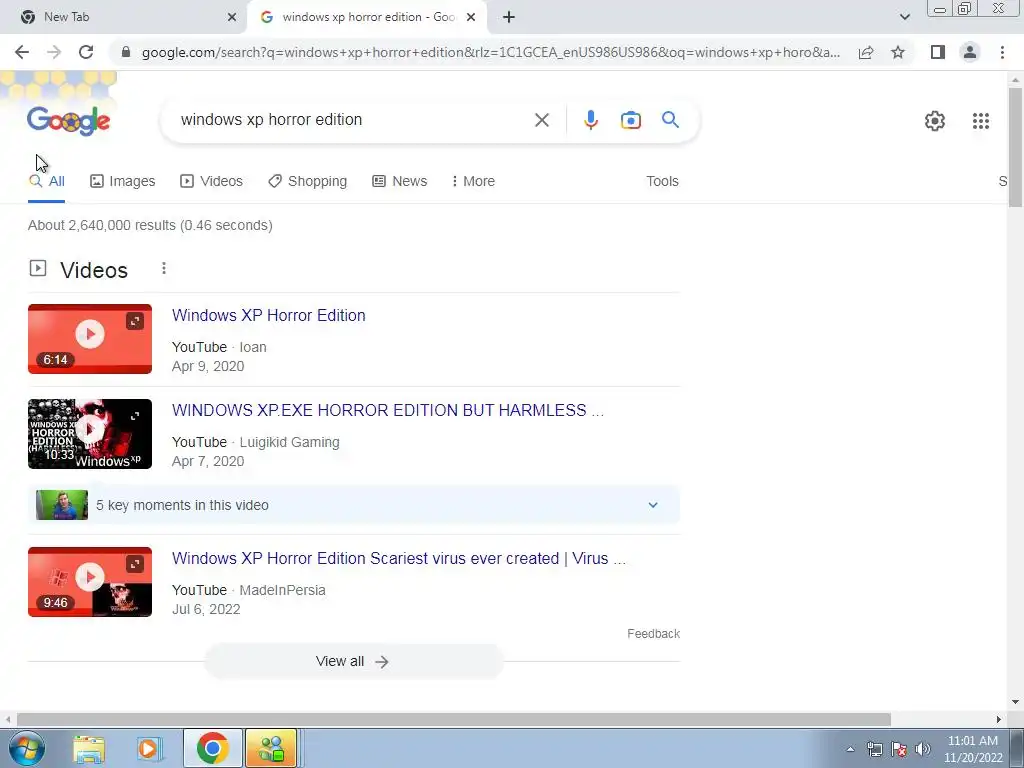Open the Chrome profile avatar
Viewport: 1024px width, 768px height.
pyautogui.click(x=970, y=52)
